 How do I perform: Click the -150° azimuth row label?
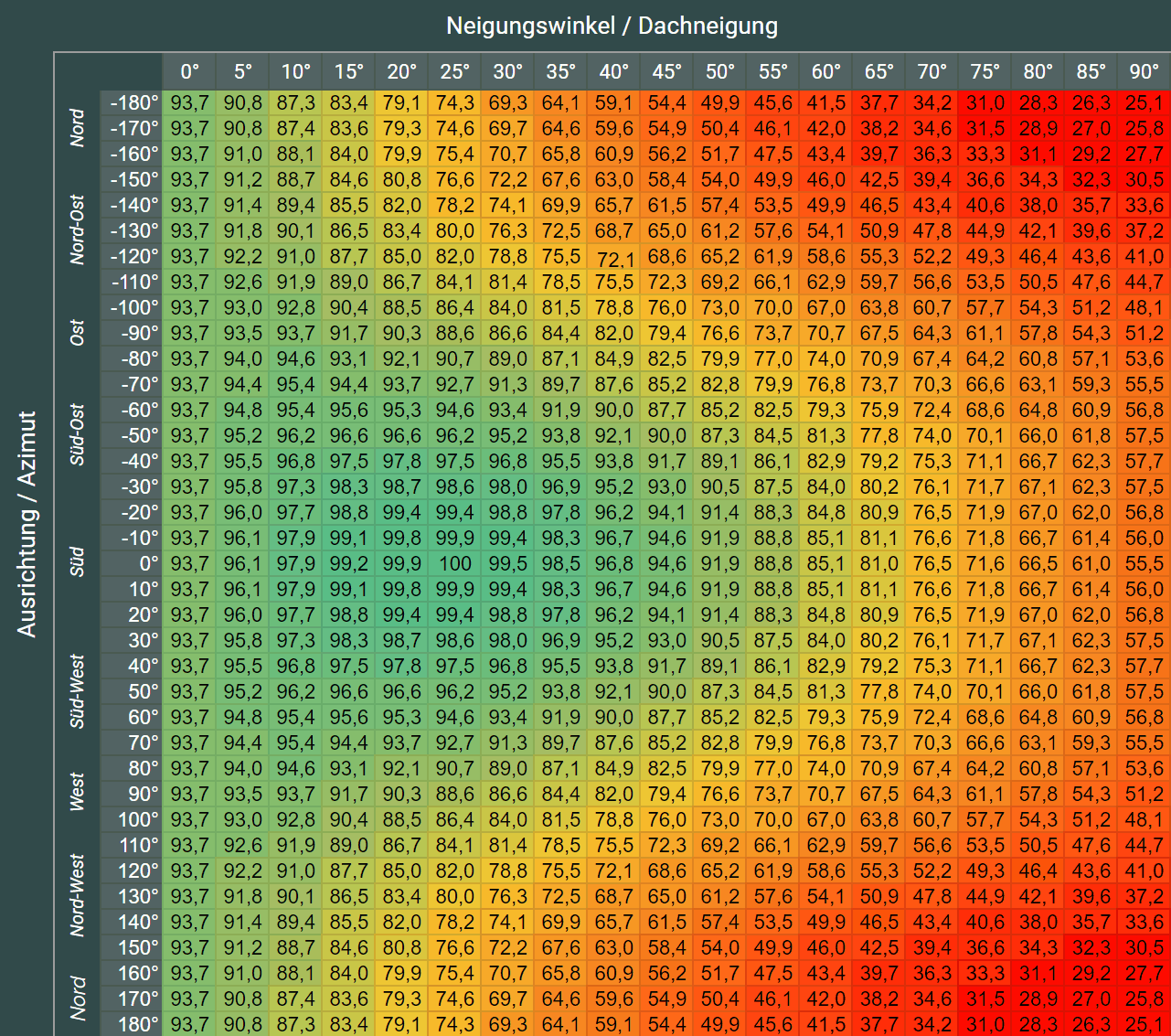tap(132, 180)
